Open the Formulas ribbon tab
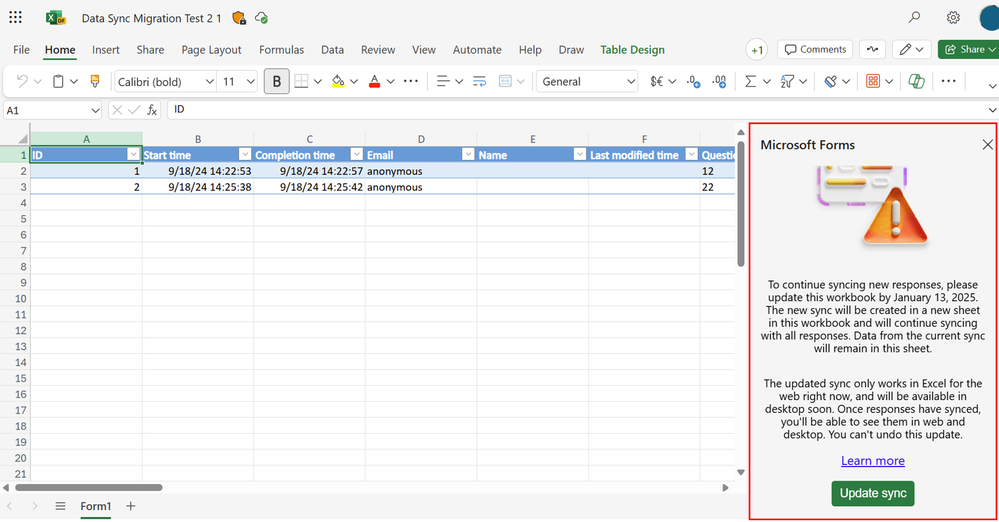This screenshot has height=522, width=999. click(281, 50)
